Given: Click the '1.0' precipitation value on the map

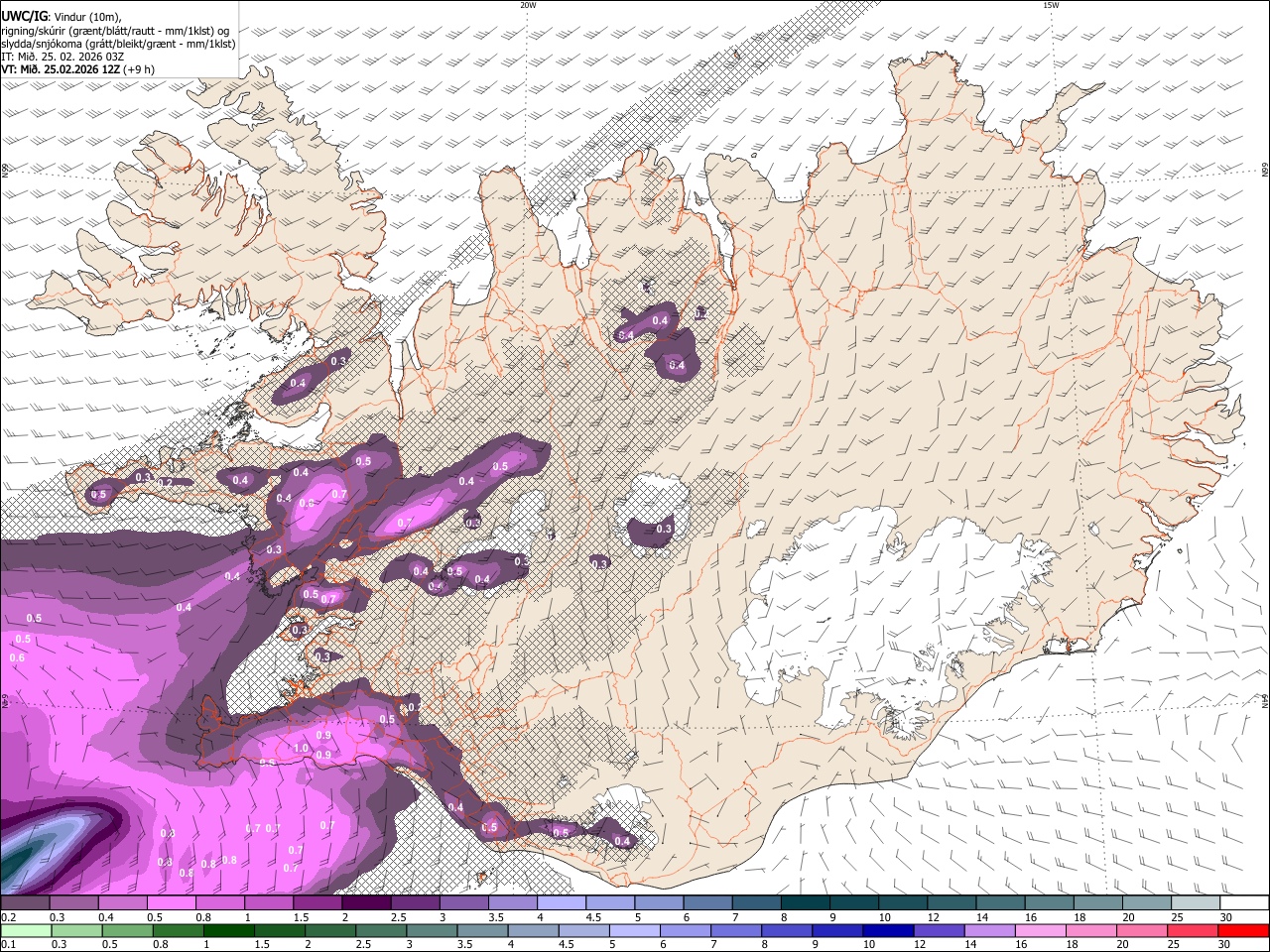Looking at the screenshot, I should click(x=302, y=749).
